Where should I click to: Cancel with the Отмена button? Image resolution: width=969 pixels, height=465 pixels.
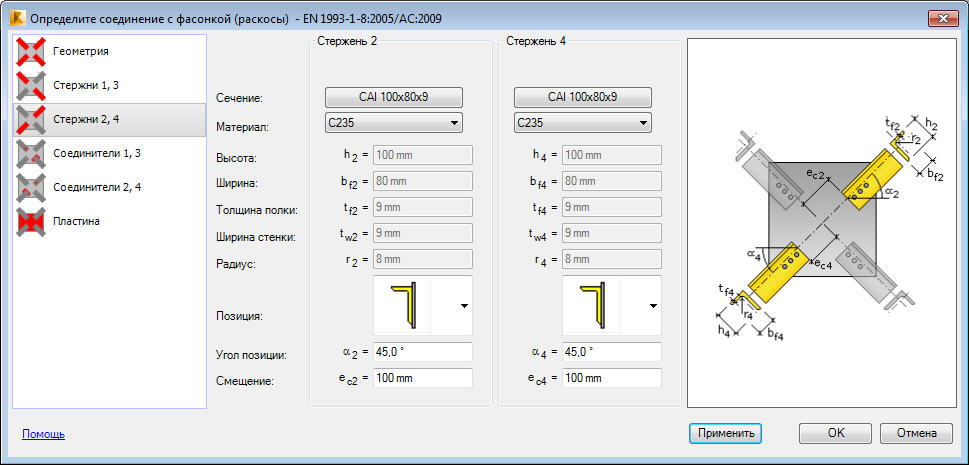[x=916, y=433]
